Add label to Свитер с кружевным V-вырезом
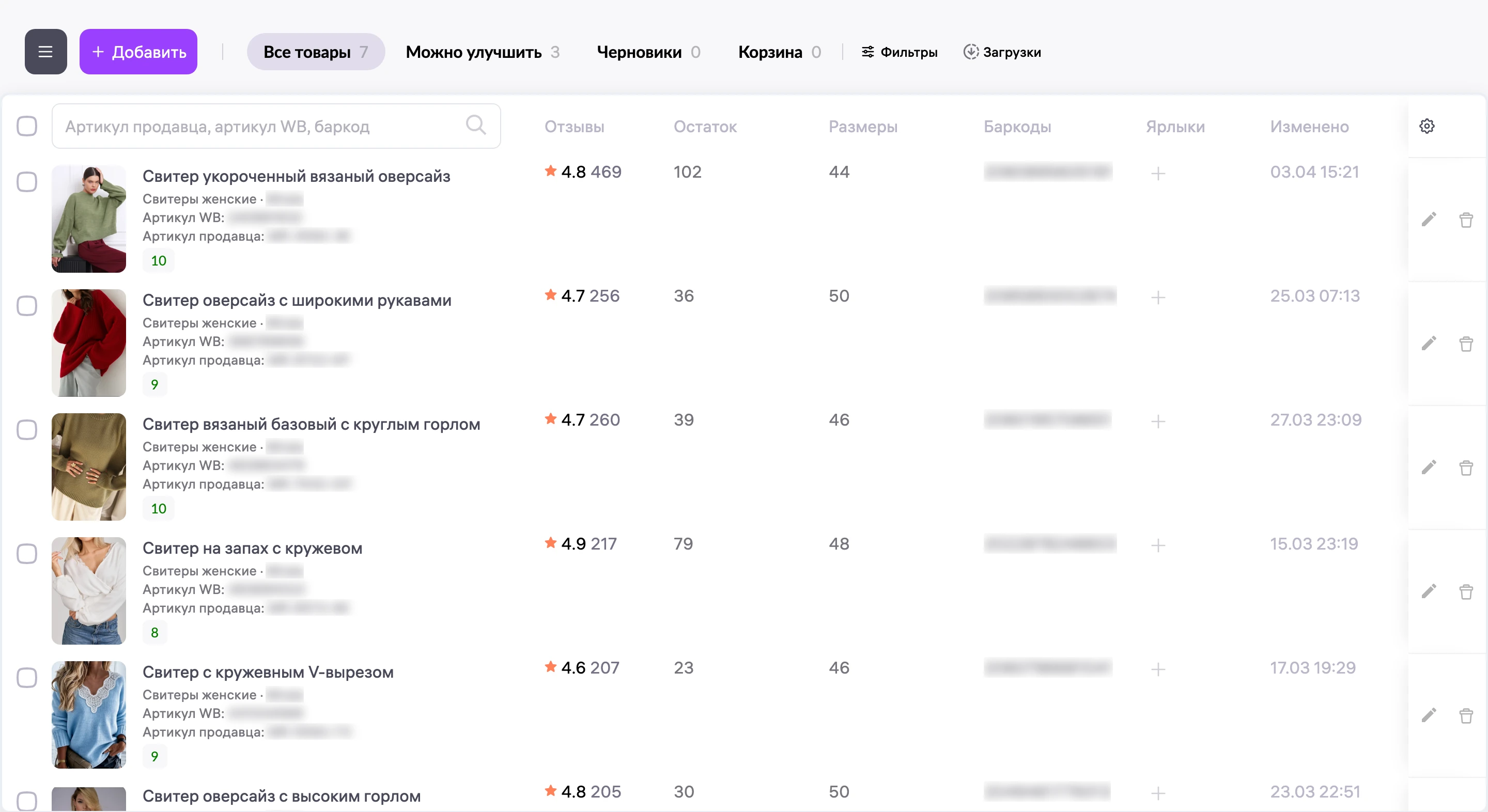Image resolution: width=1488 pixels, height=812 pixels. (x=1158, y=669)
